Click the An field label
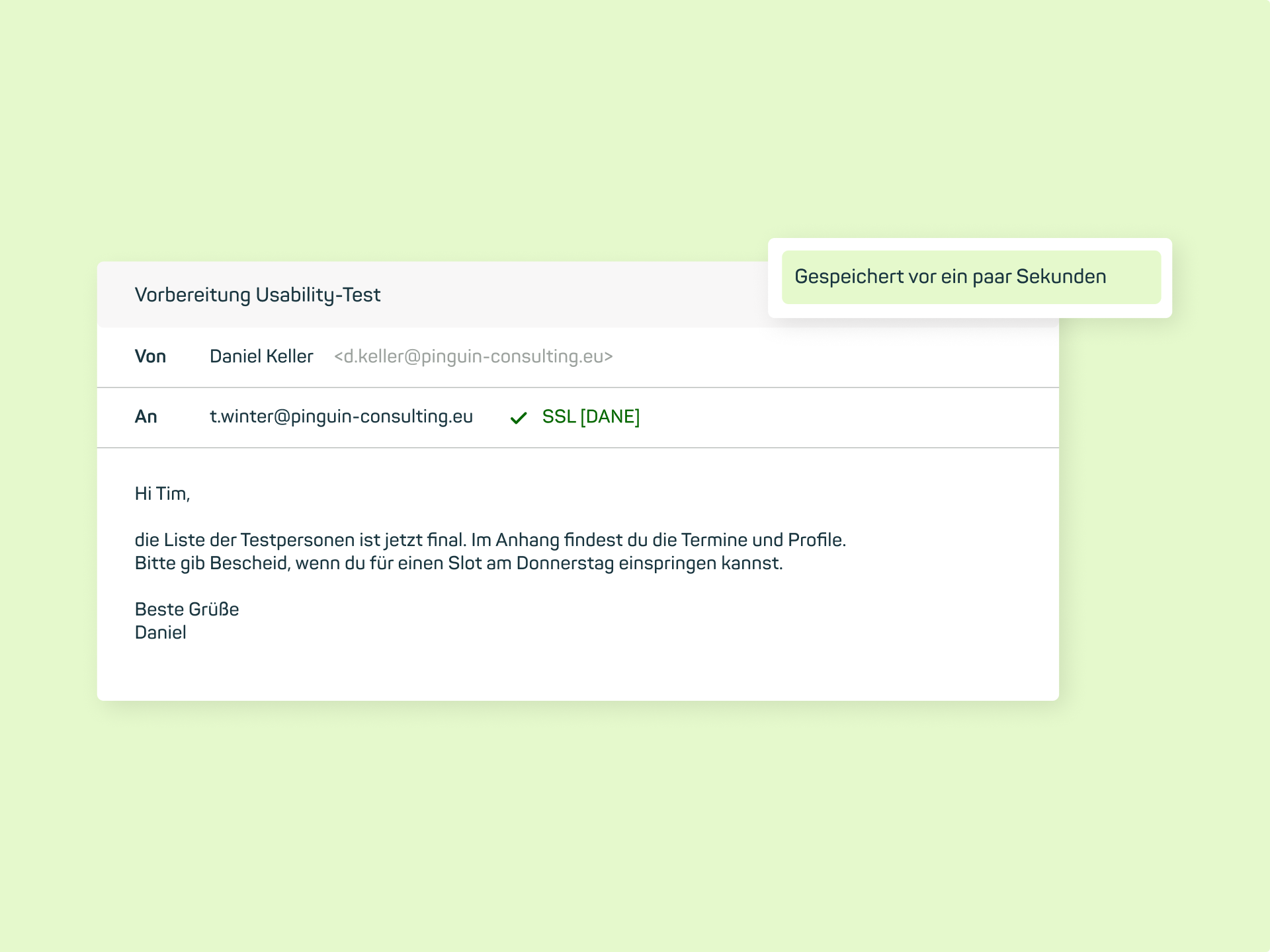Image resolution: width=1270 pixels, height=952 pixels. point(146,416)
